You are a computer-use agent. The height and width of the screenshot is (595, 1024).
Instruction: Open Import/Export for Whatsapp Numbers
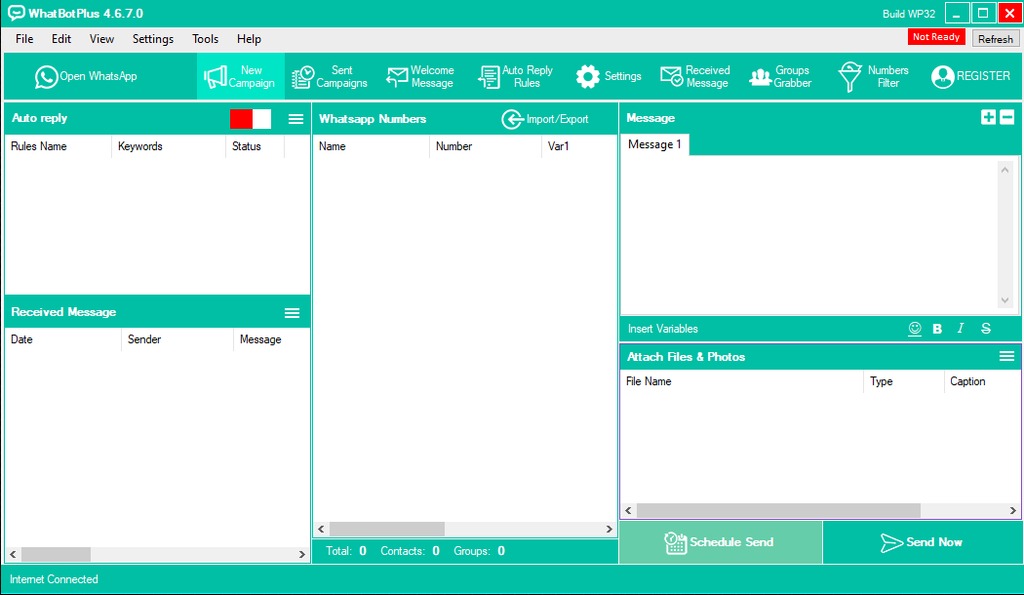pos(545,119)
